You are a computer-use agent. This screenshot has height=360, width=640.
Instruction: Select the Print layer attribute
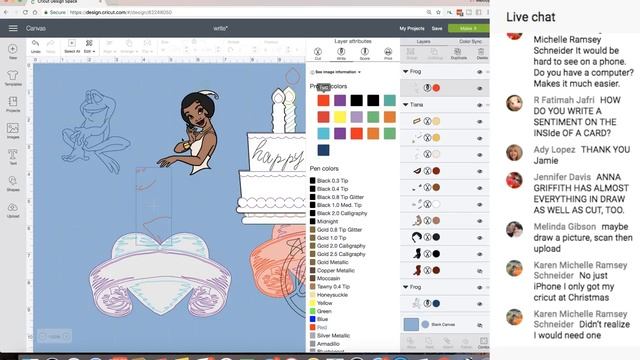(388, 53)
